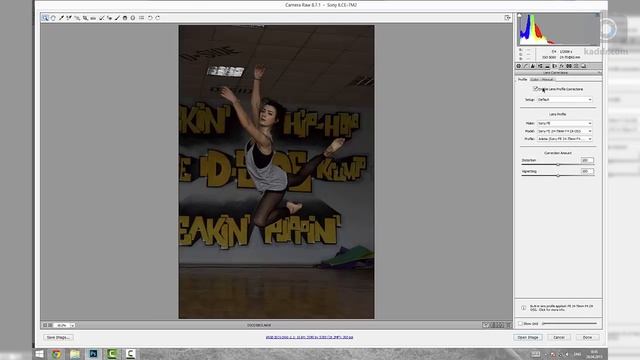Rotate image 90° clockwise
The image size is (640, 360).
point(158,18)
